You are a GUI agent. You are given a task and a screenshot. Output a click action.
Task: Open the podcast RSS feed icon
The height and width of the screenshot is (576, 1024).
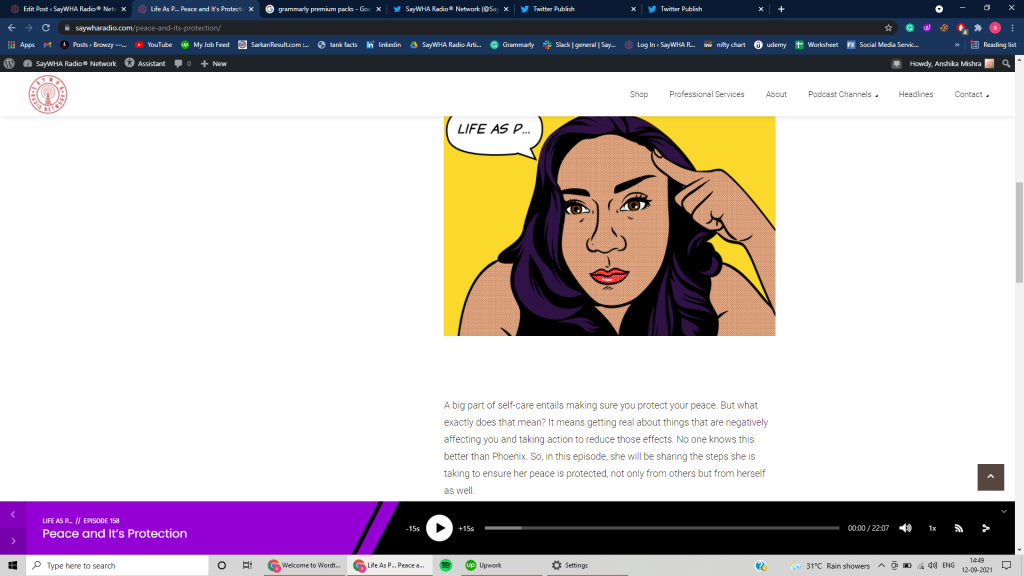[959, 528]
